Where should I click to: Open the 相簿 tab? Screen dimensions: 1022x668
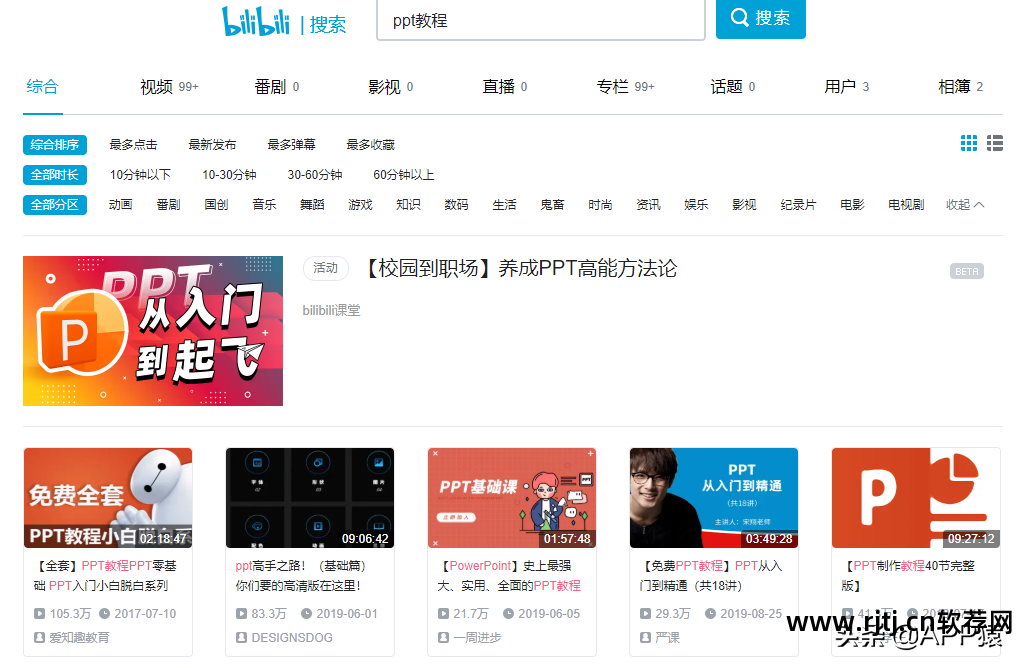[x=961, y=87]
